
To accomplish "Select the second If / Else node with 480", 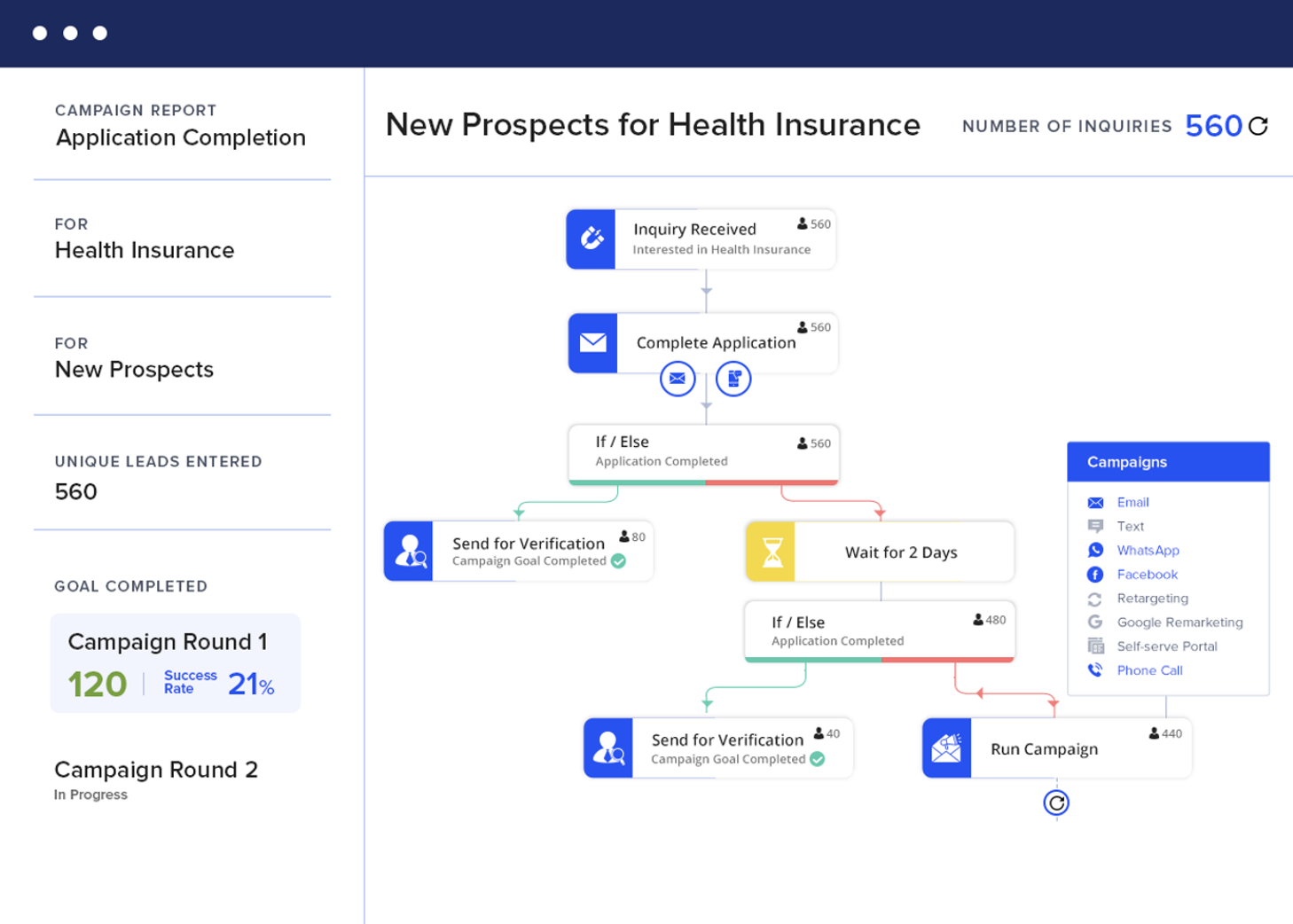I will coord(879,630).
